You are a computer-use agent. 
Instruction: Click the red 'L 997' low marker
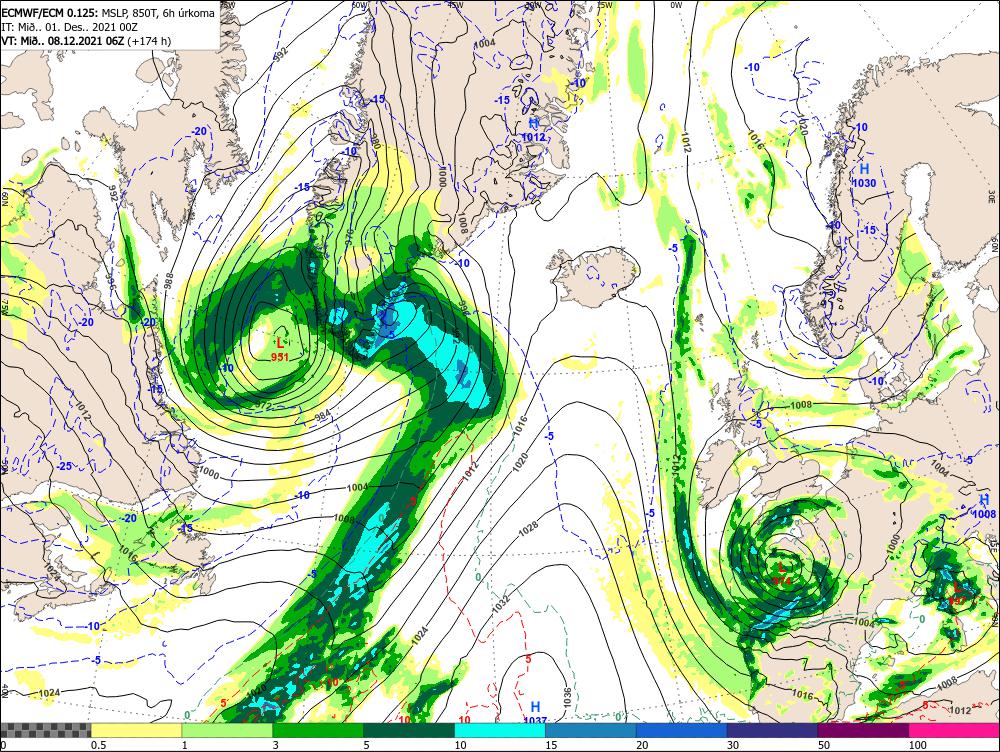coord(957,594)
